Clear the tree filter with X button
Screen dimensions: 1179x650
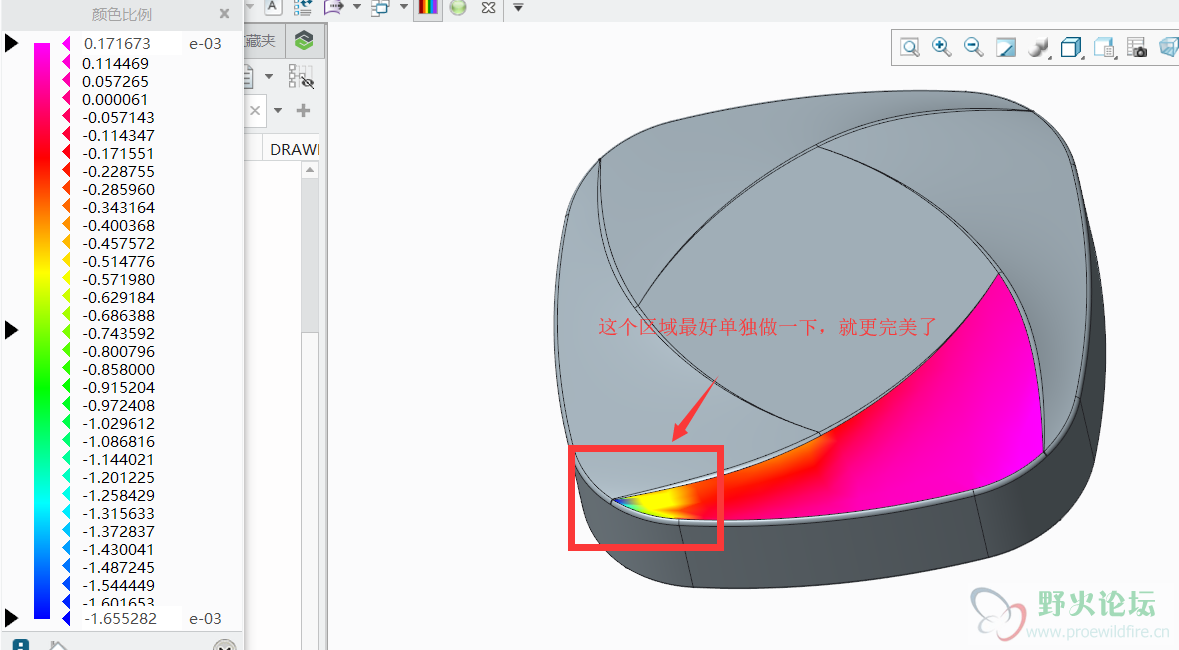pos(256,111)
